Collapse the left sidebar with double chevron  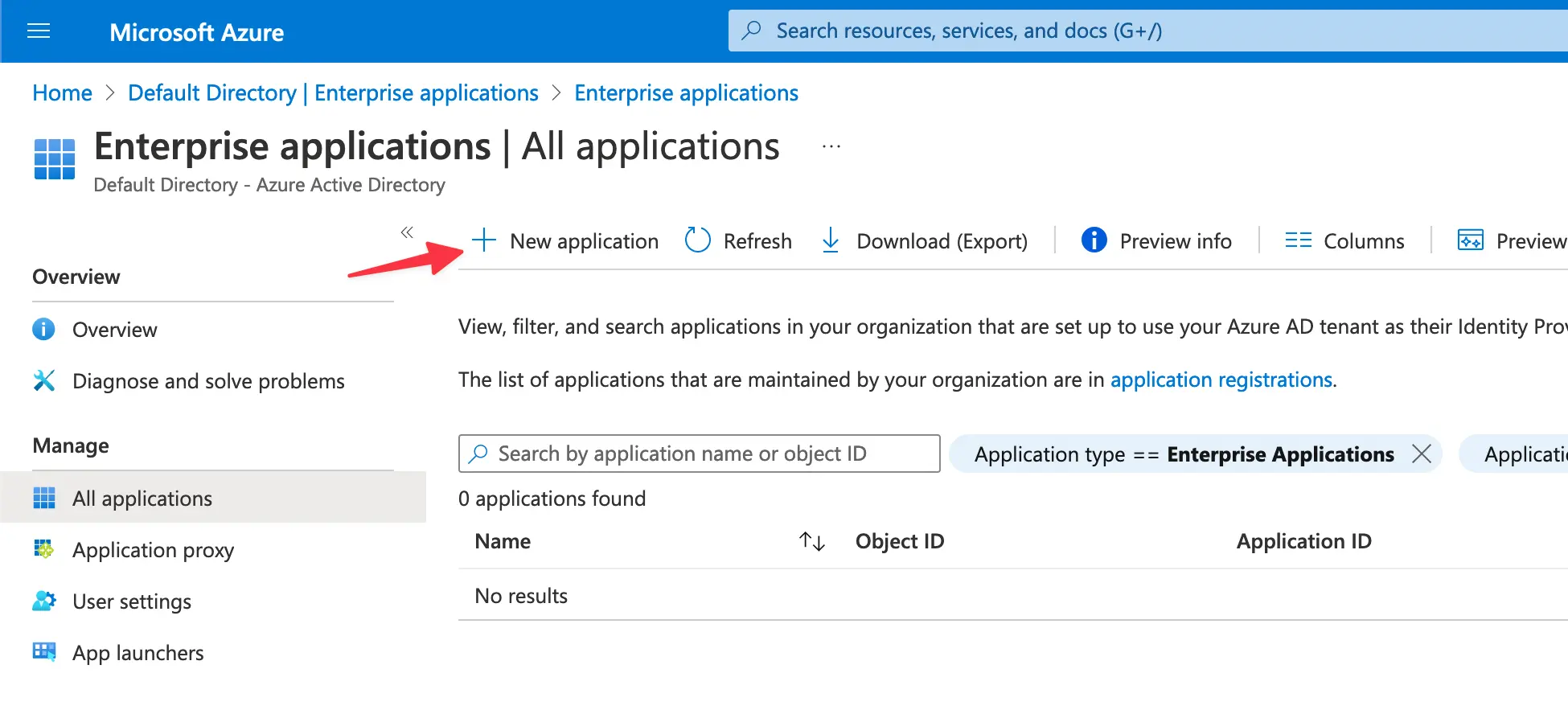pos(407,232)
